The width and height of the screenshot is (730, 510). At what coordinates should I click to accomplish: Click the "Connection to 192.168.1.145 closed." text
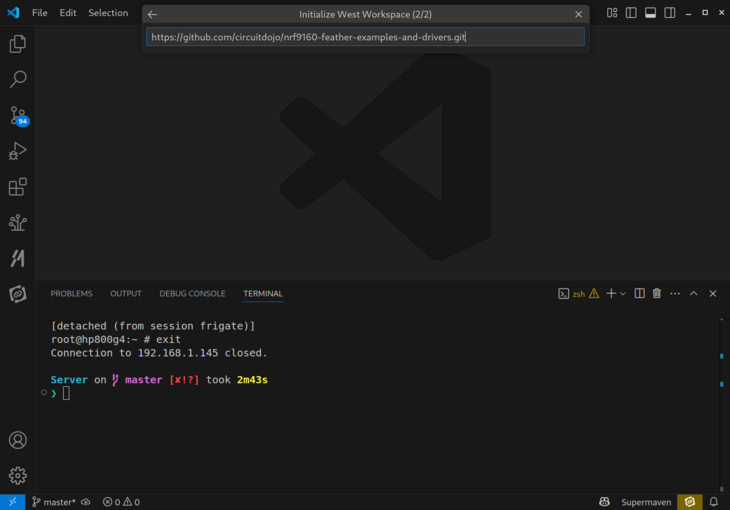[159, 353]
